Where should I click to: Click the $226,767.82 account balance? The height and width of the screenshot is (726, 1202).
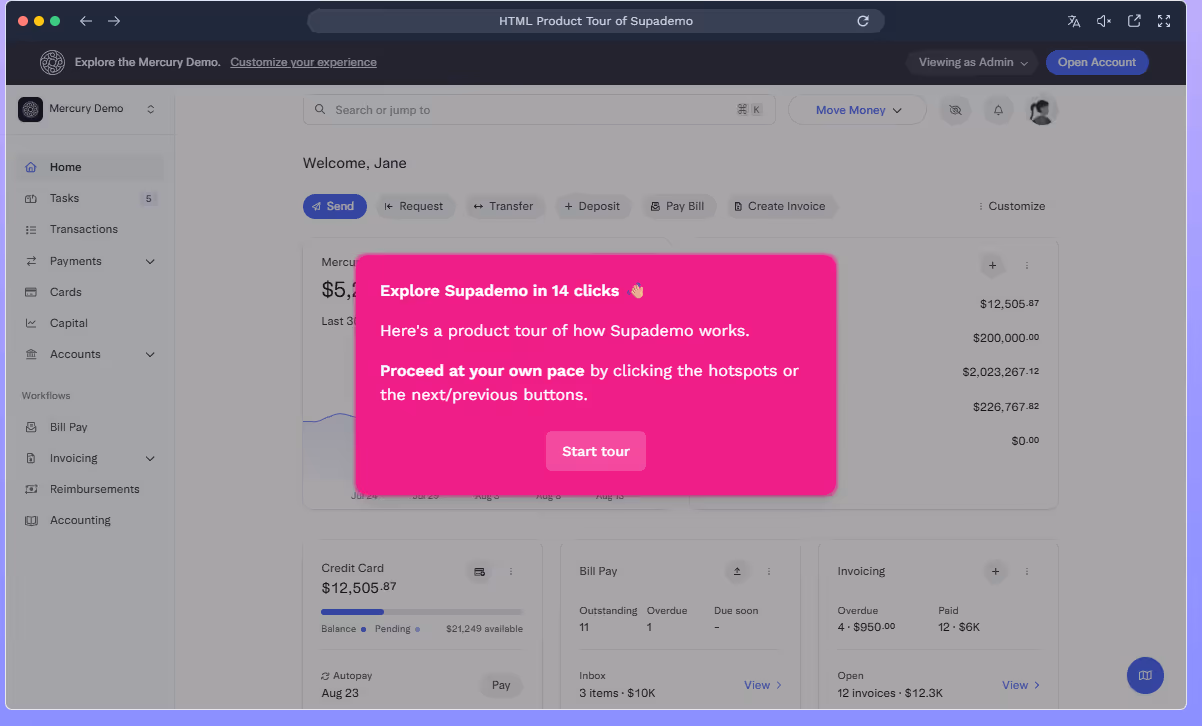point(1006,406)
